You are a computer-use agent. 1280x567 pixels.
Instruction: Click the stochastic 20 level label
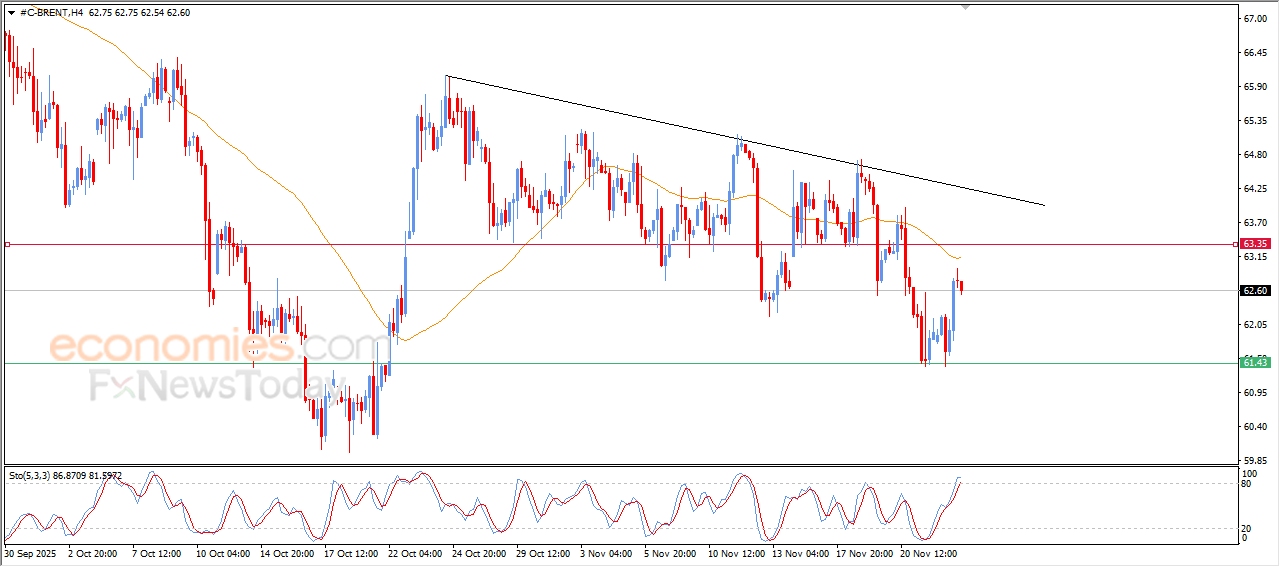[1246, 527]
